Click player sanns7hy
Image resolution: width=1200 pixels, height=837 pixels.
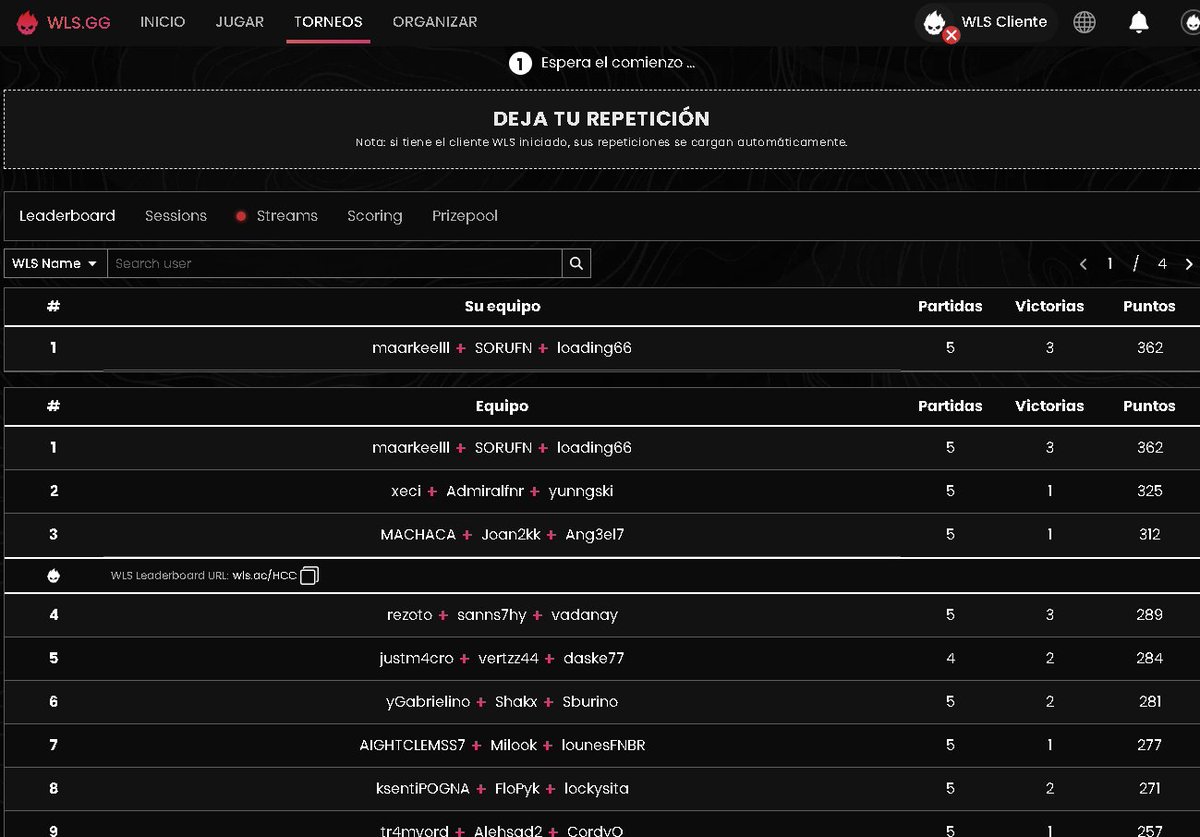click(492, 615)
